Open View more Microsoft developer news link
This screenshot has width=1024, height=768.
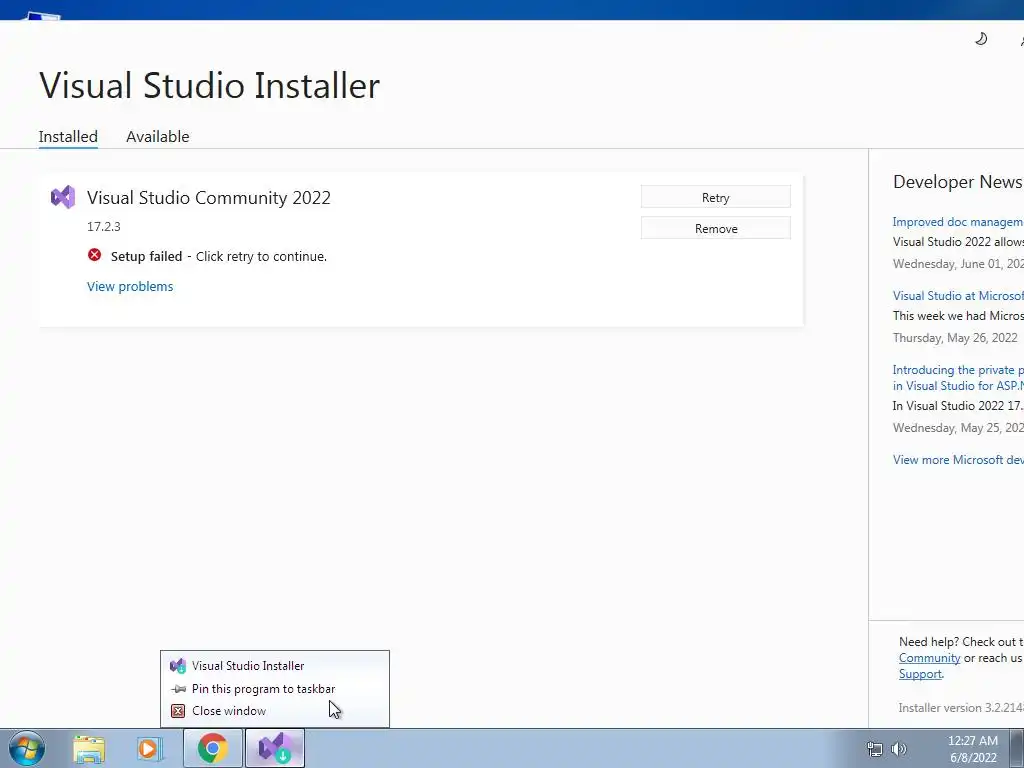coord(958,460)
